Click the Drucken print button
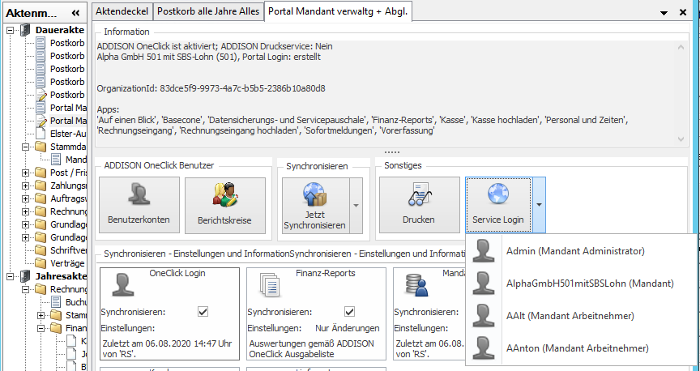700x371 pixels. pos(419,205)
